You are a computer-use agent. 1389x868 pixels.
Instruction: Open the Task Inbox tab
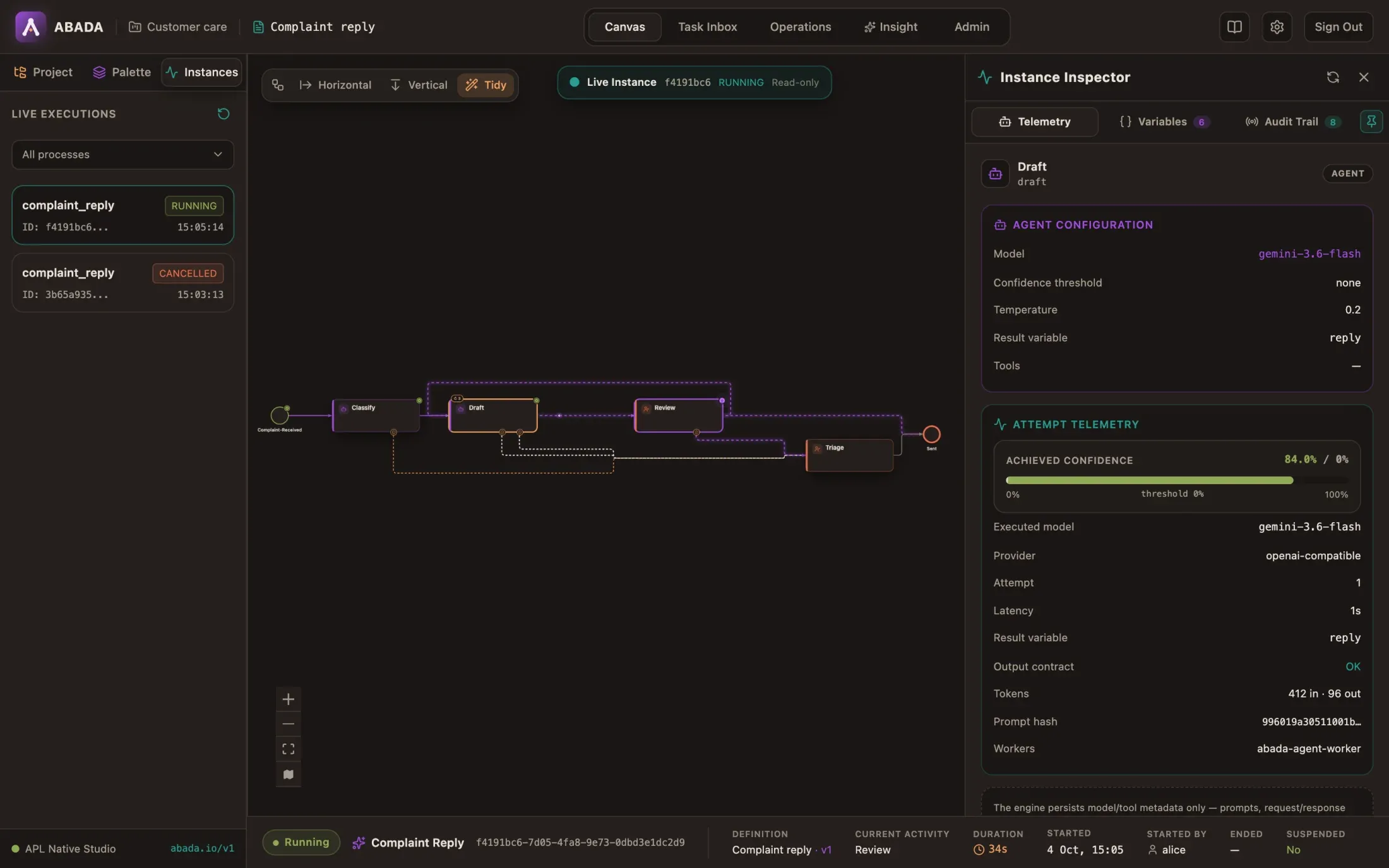[707, 27]
